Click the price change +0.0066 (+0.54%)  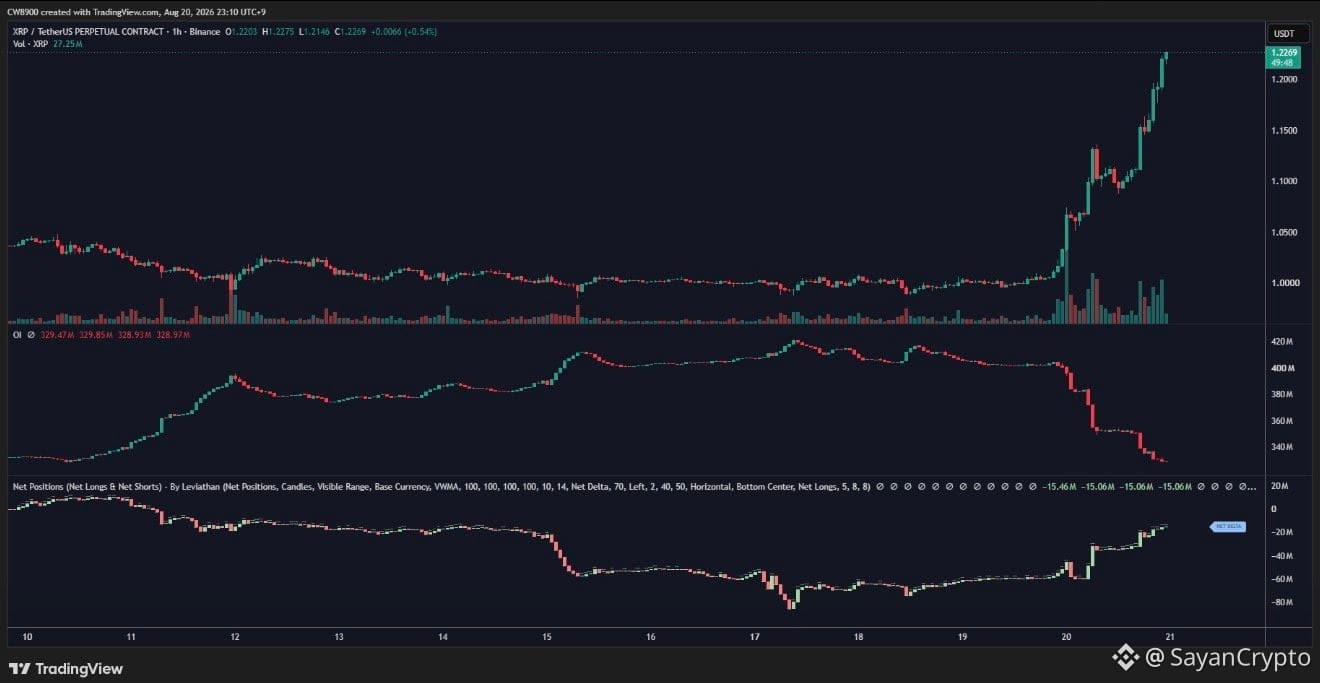(x=402, y=32)
